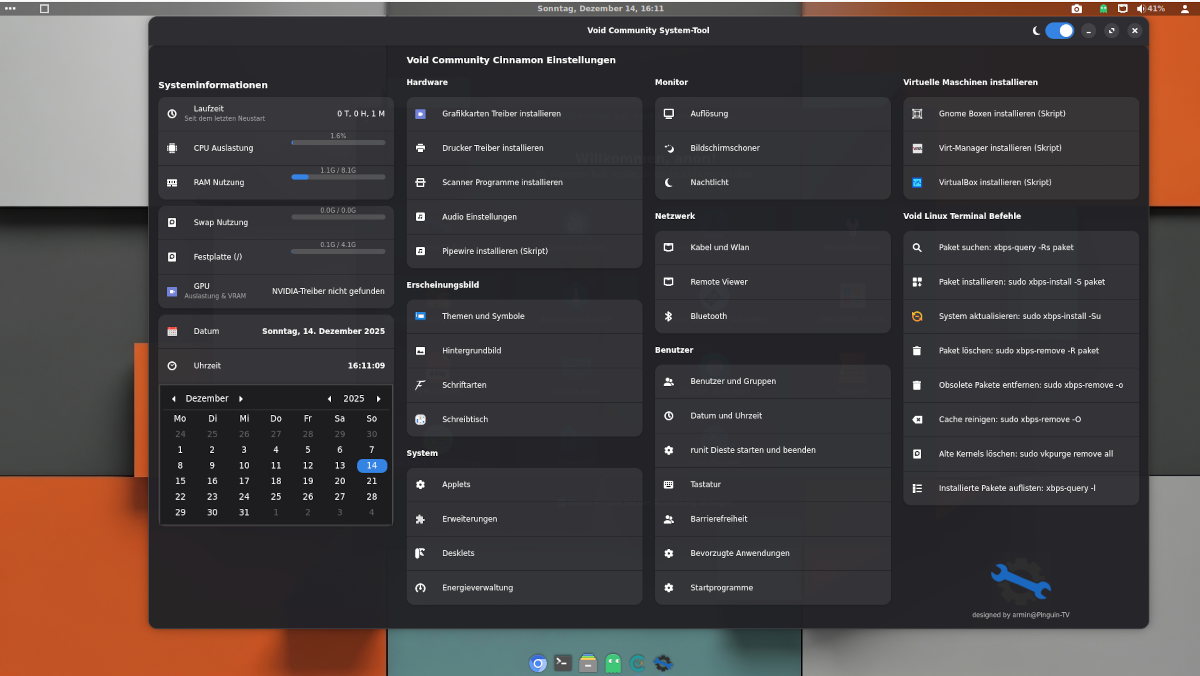The image size is (1200, 676).
Task: Click the moon icon beside Nachtlicht
Action: [x=669, y=183]
